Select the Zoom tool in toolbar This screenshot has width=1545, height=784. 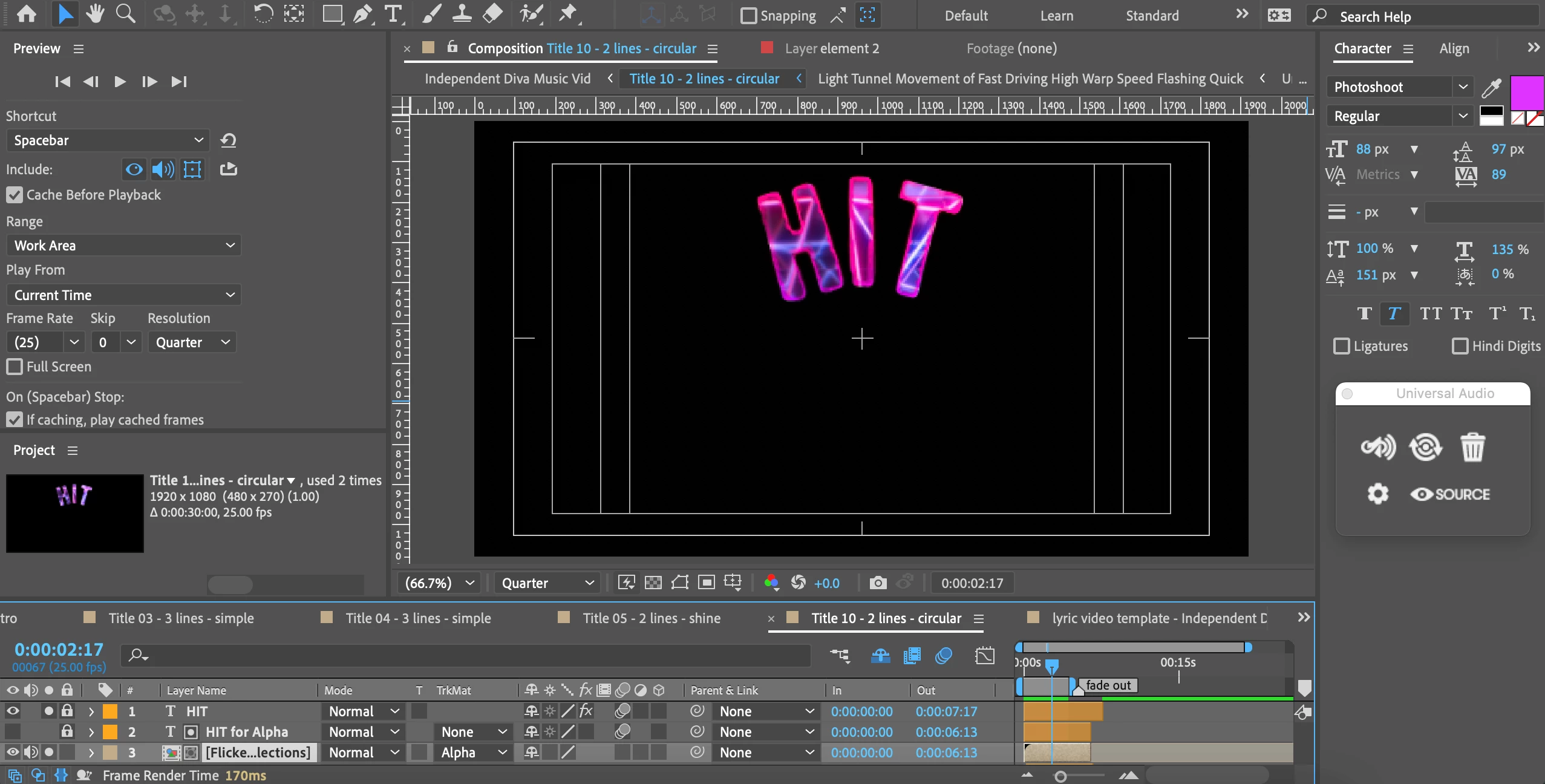pos(125,13)
